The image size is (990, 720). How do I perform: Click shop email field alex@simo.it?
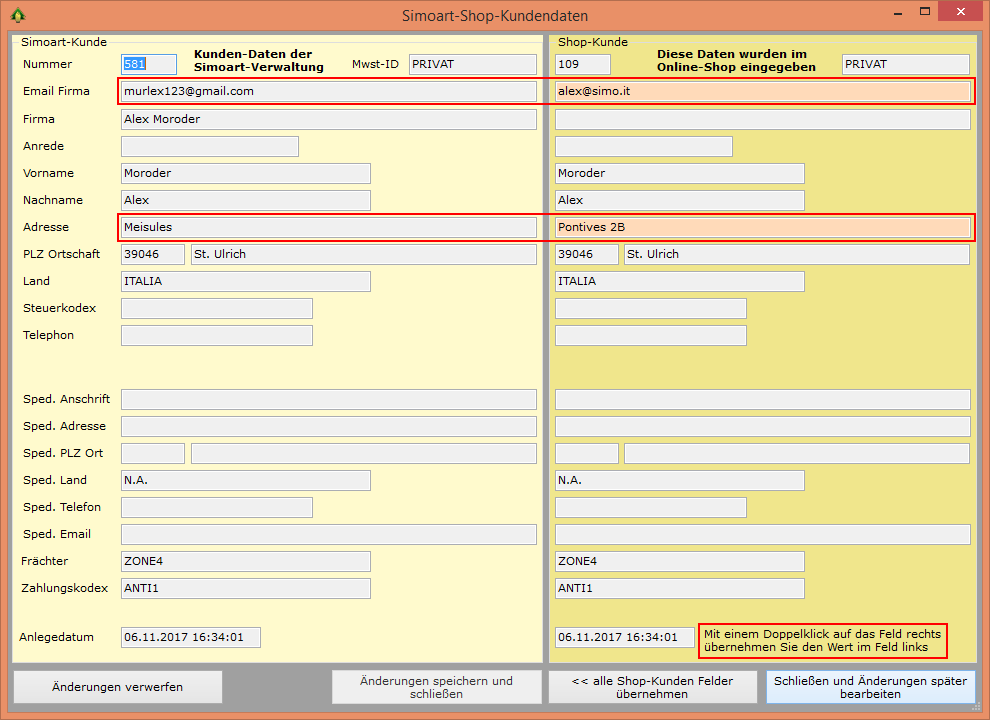pos(762,91)
